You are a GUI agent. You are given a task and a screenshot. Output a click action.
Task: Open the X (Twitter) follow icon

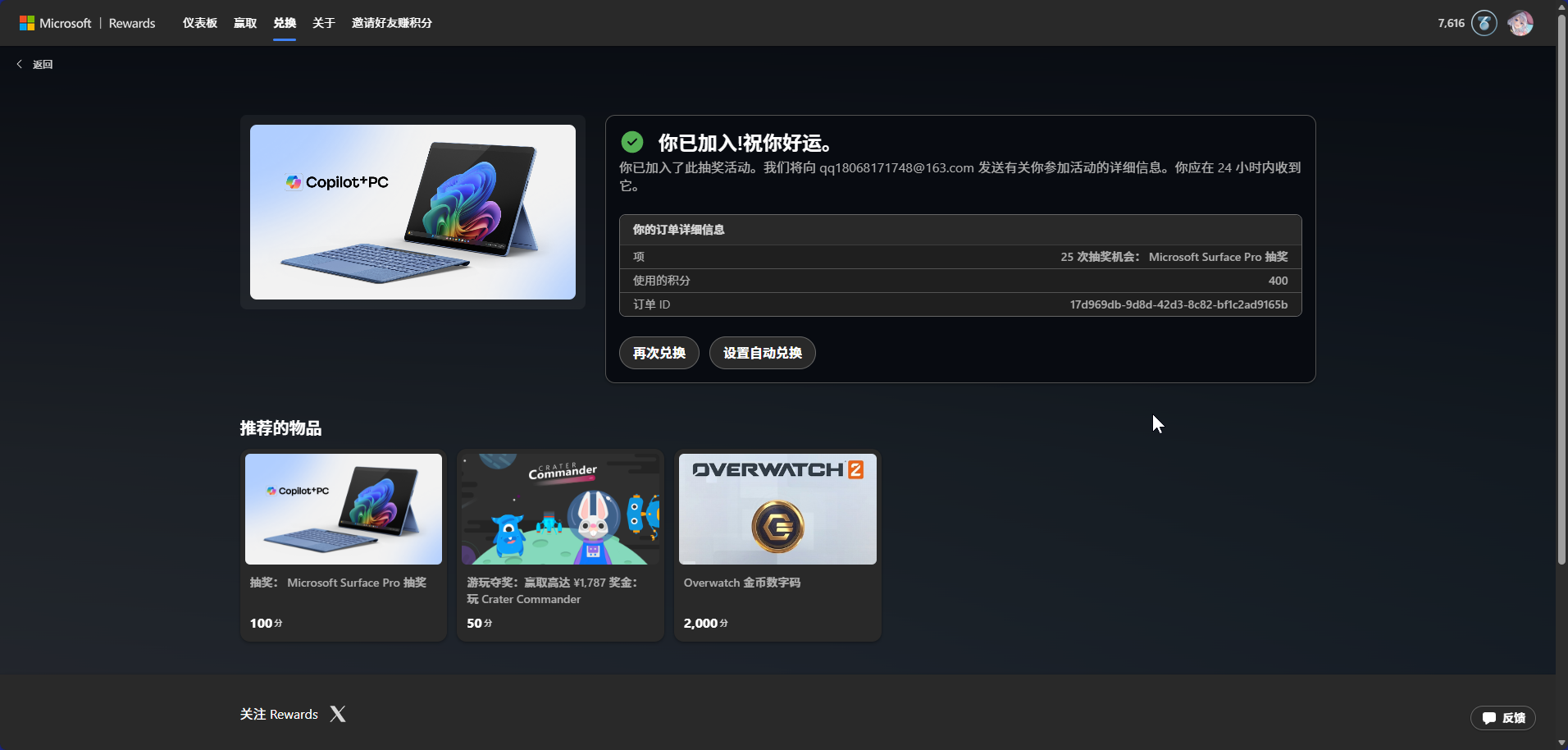(338, 714)
